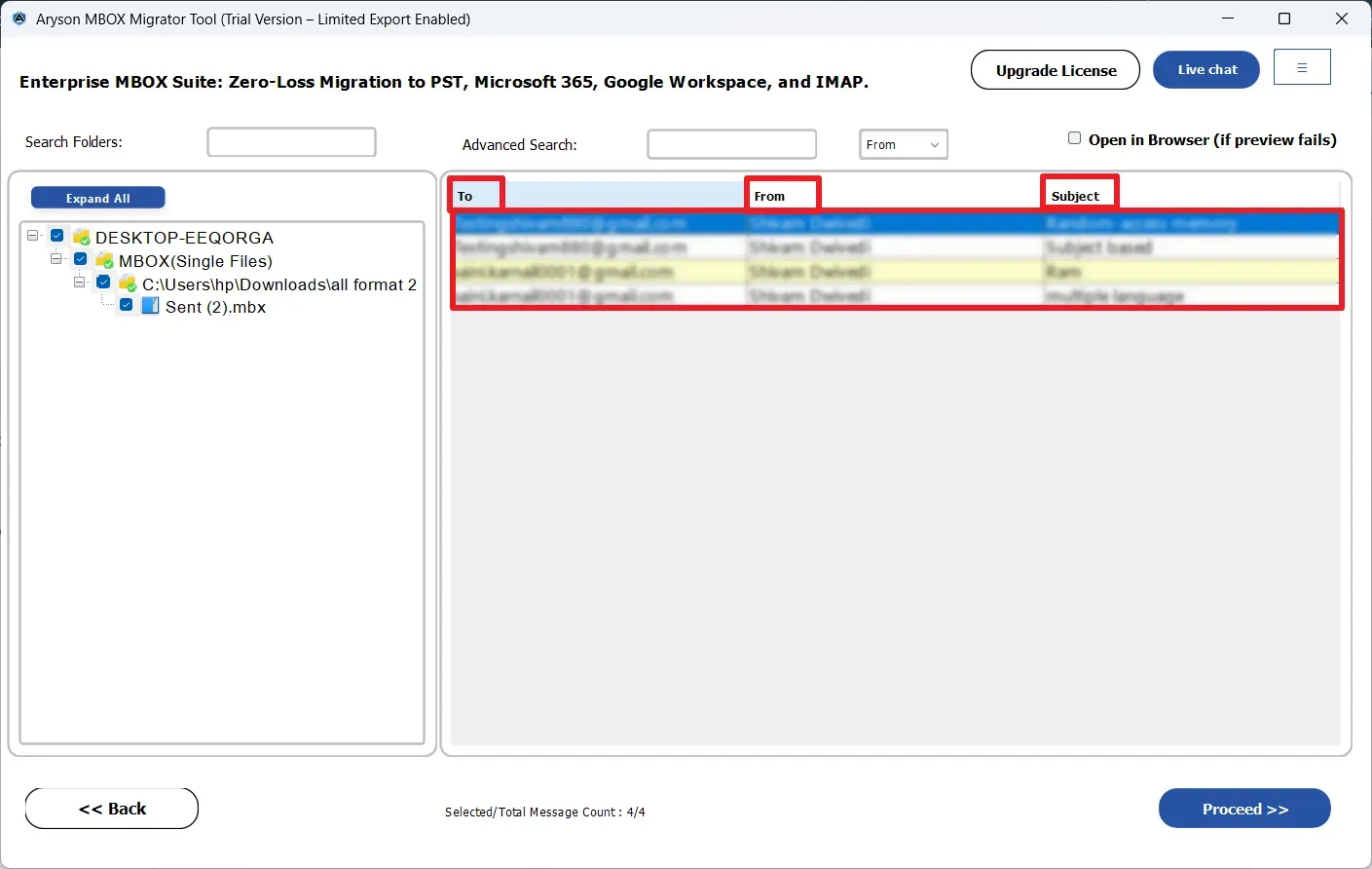Screen dimensions: 1372x869
Task: Sort by the To column header
Action: [x=597, y=195]
